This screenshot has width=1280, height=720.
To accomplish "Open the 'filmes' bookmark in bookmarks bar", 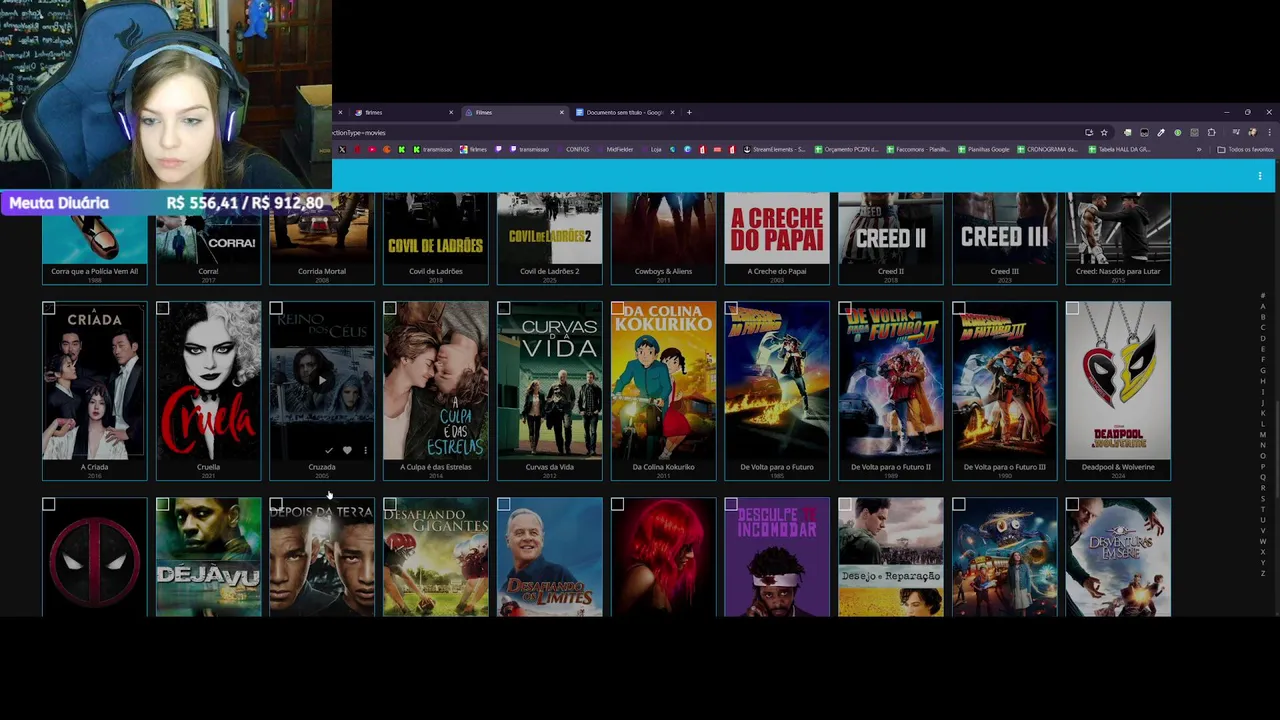I will click(x=472, y=149).
